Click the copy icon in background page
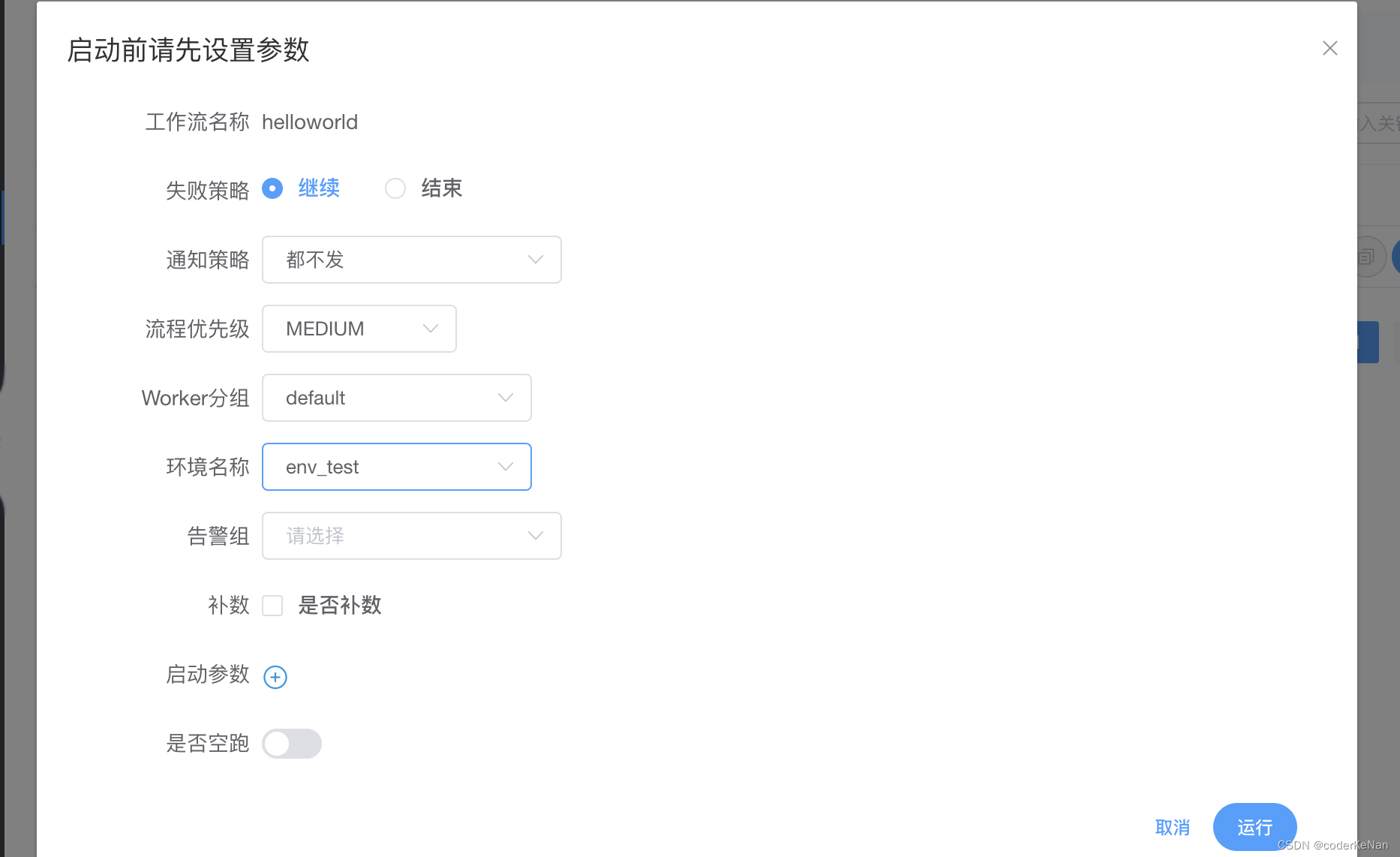 click(1366, 257)
